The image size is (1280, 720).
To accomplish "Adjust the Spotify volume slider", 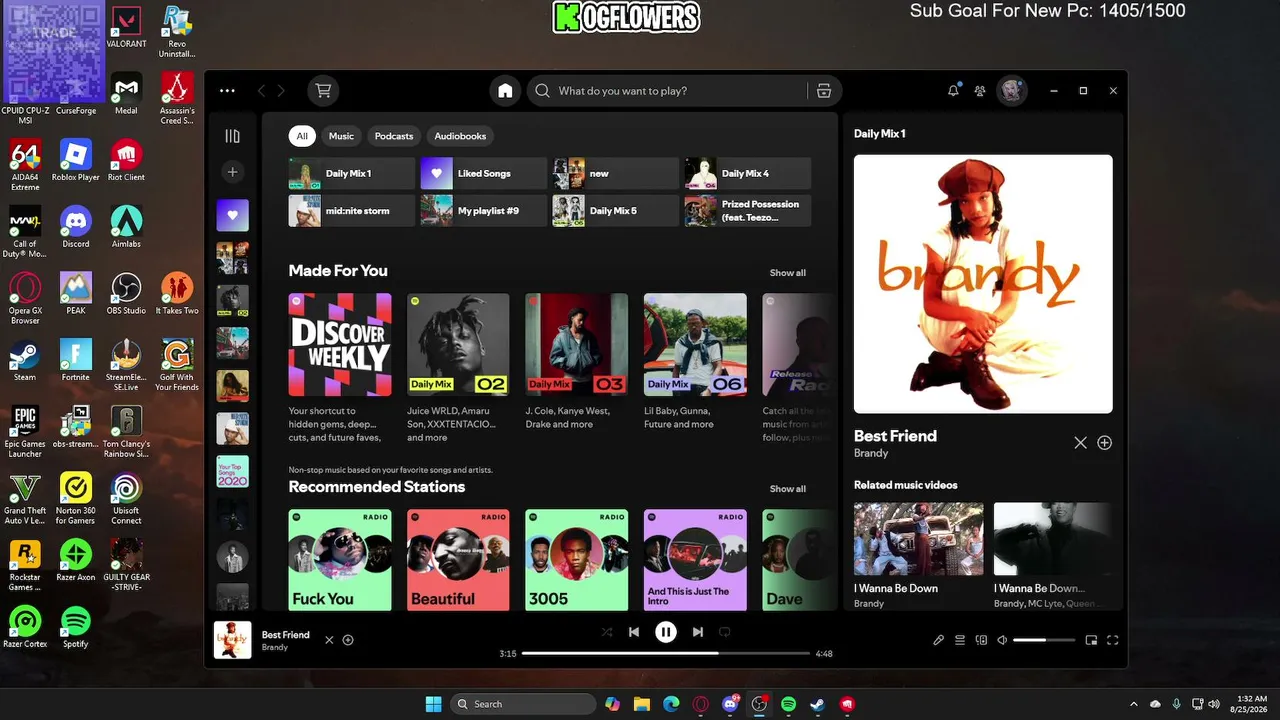I will point(1044,640).
